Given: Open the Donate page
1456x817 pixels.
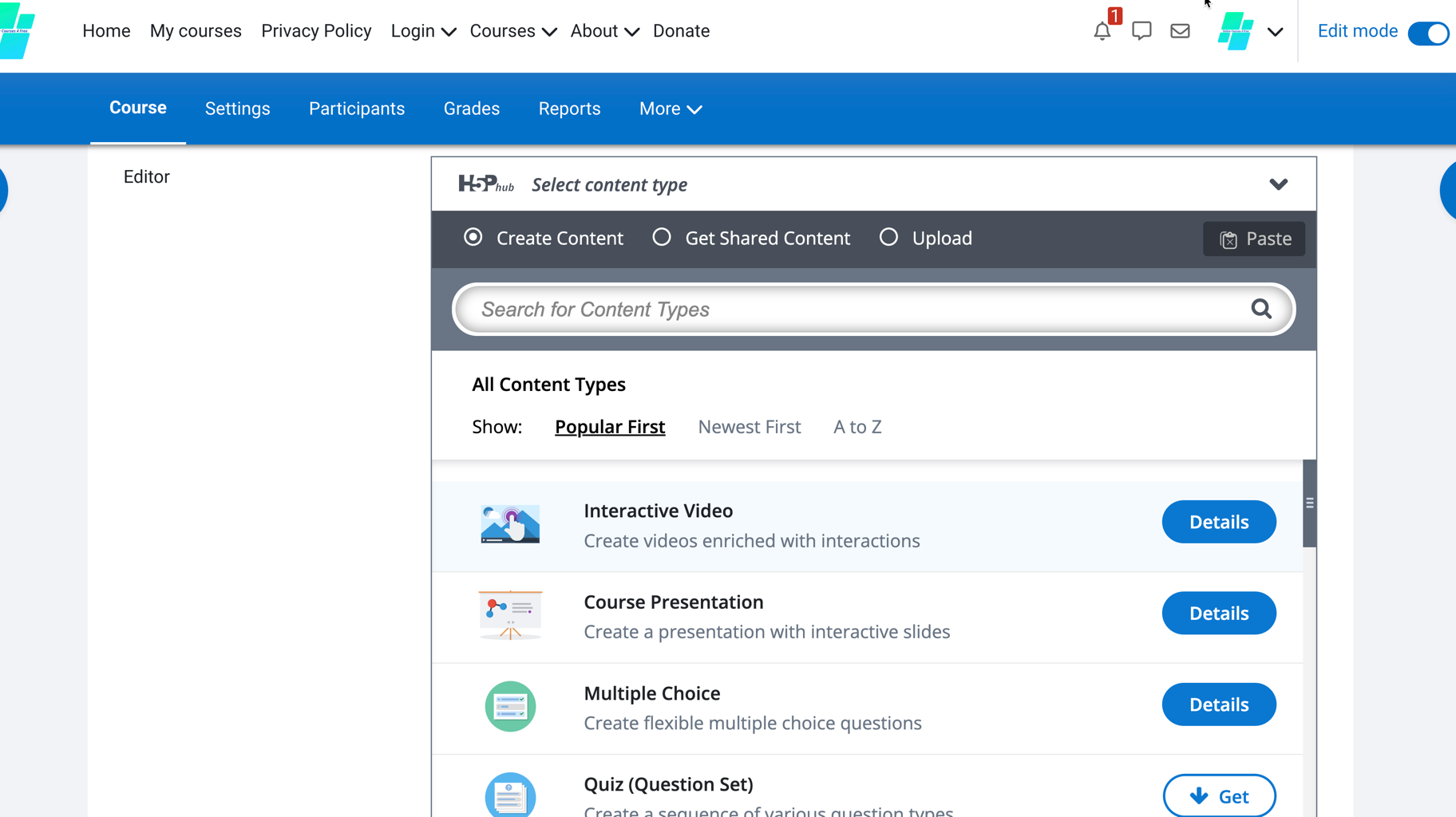Looking at the screenshot, I should tap(681, 31).
